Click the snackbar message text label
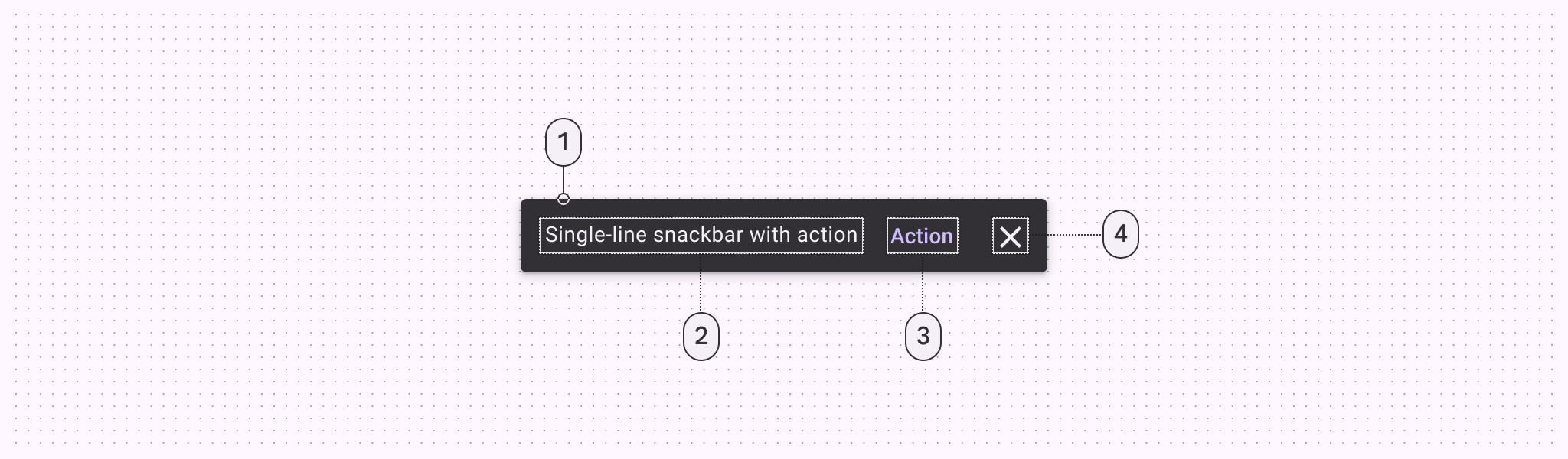1568x459 pixels. pyautogui.click(x=701, y=235)
